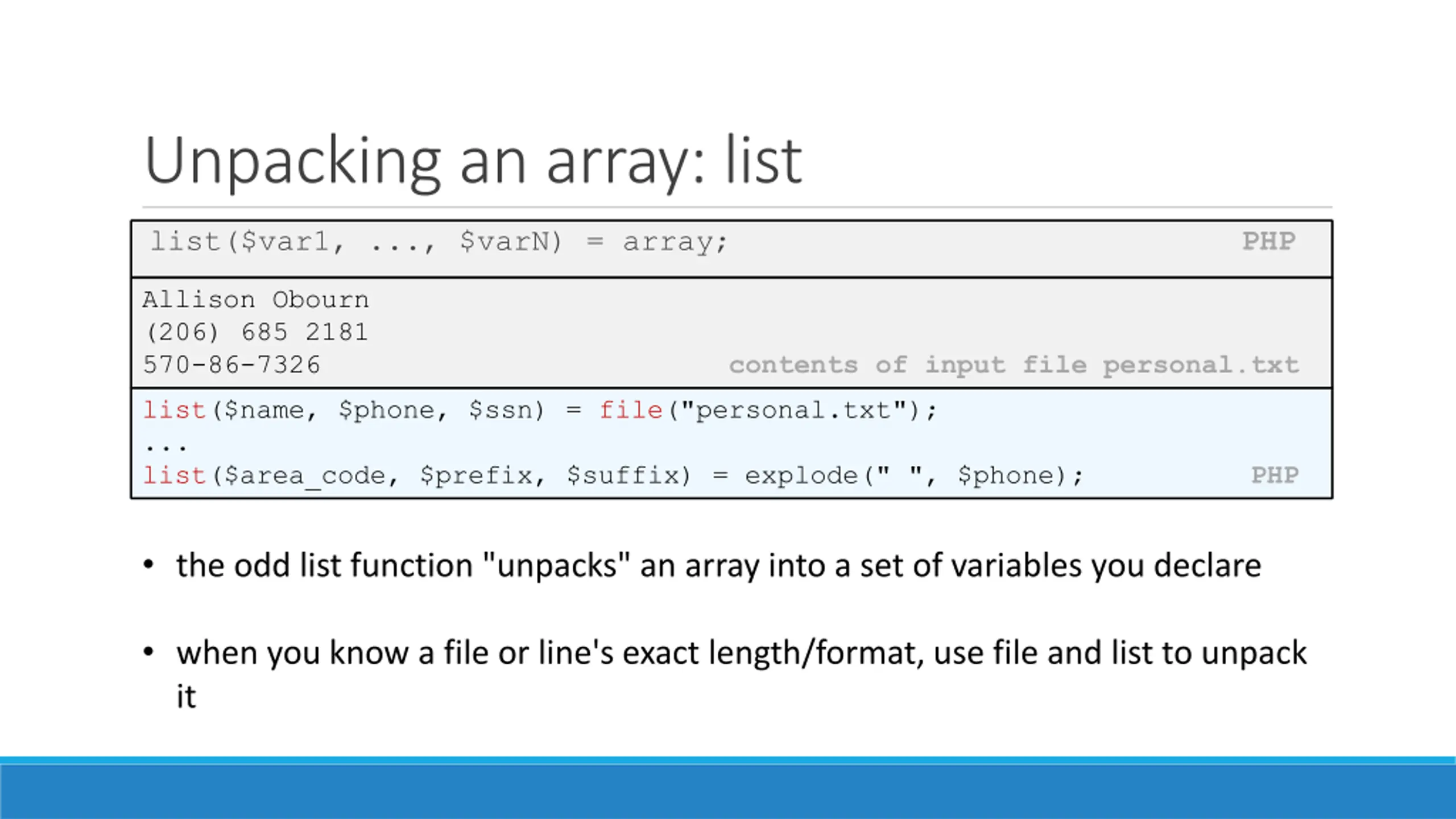Image resolution: width=1456 pixels, height=819 pixels.
Task: Click the code line with file("personal.txt")
Action: click(x=539, y=411)
